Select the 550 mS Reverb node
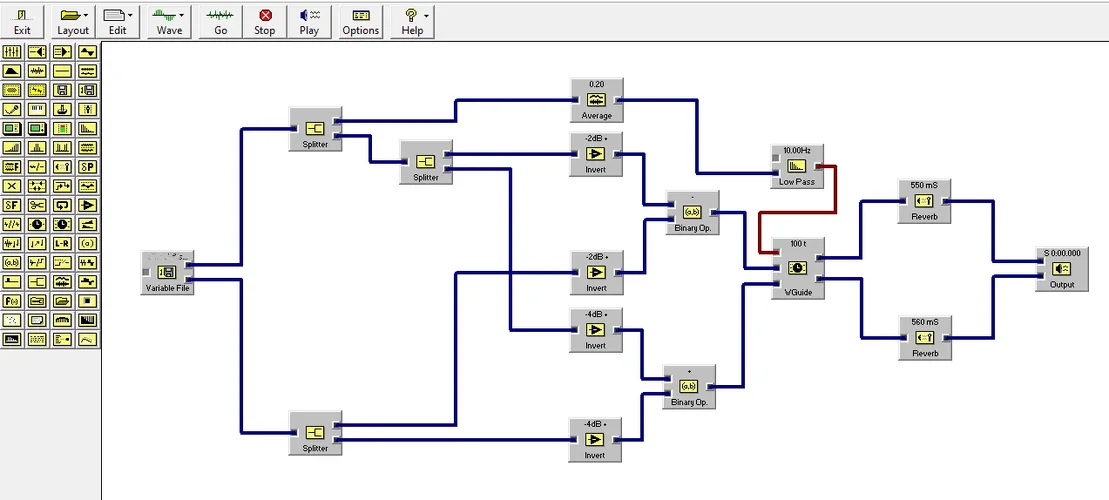The image size is (1109, 500). coord(924,201)
